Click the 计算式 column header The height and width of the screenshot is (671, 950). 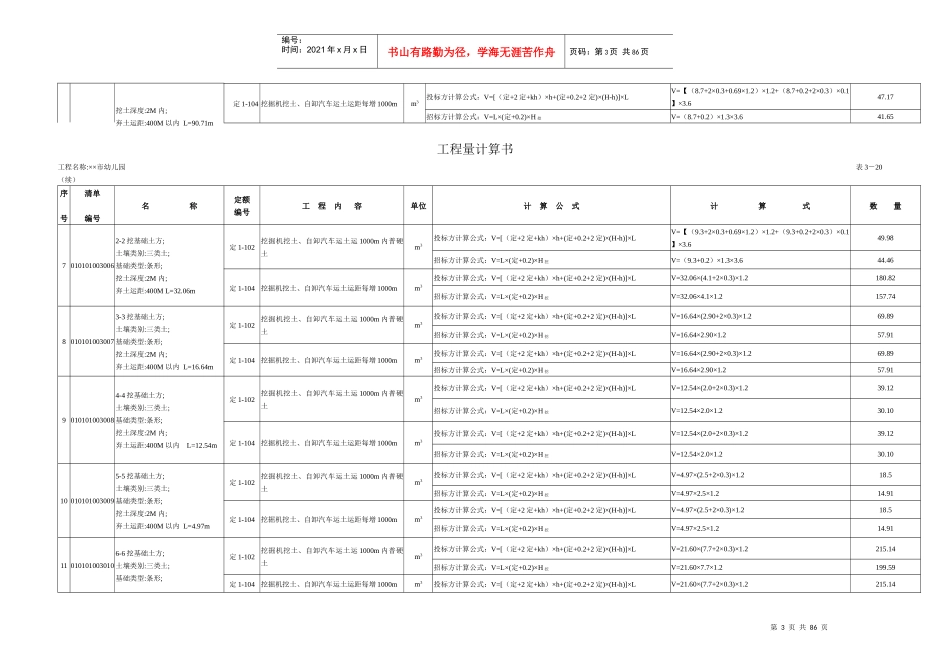coord(760,206)
